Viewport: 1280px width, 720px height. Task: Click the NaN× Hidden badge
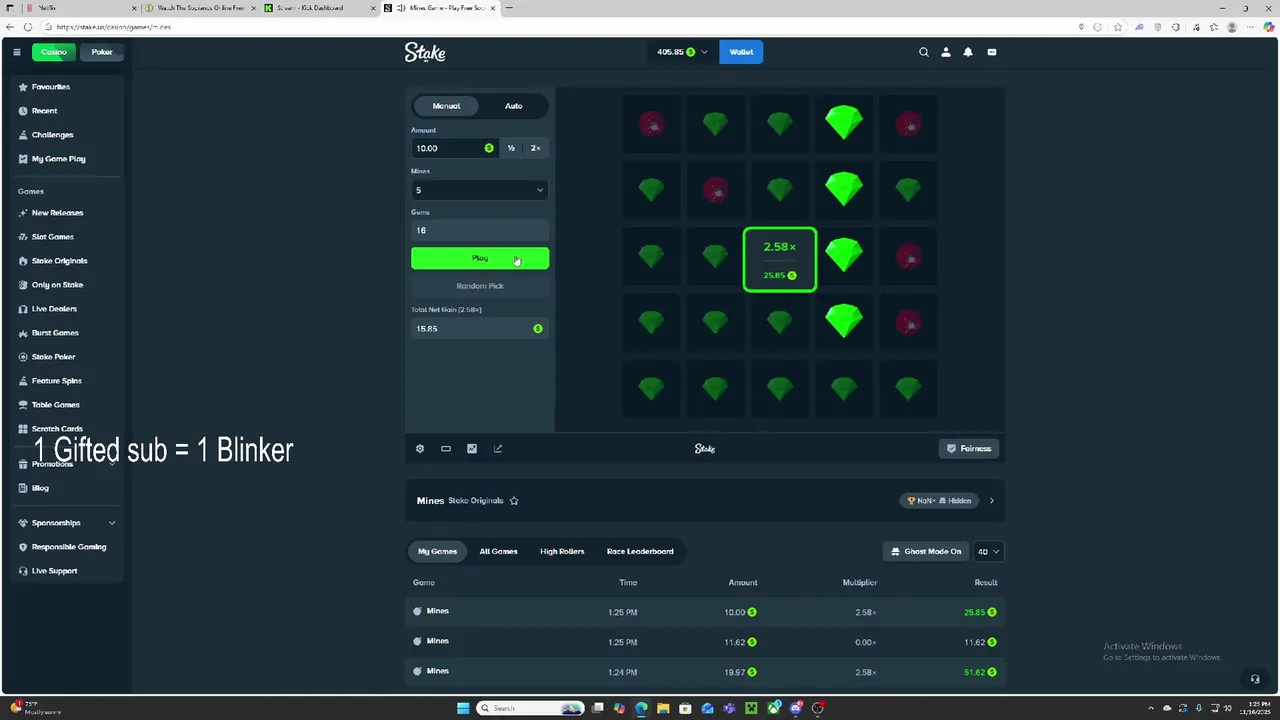click(940, 501)
